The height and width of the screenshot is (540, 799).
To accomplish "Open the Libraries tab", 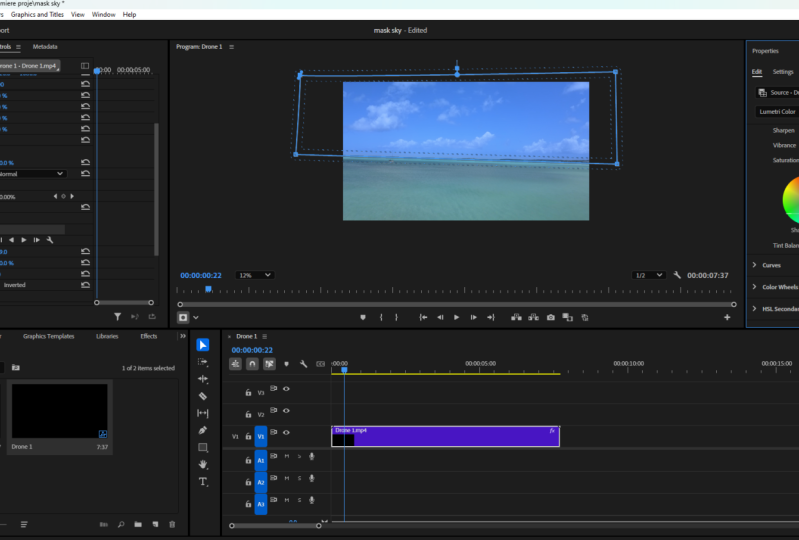I will 107,336.
